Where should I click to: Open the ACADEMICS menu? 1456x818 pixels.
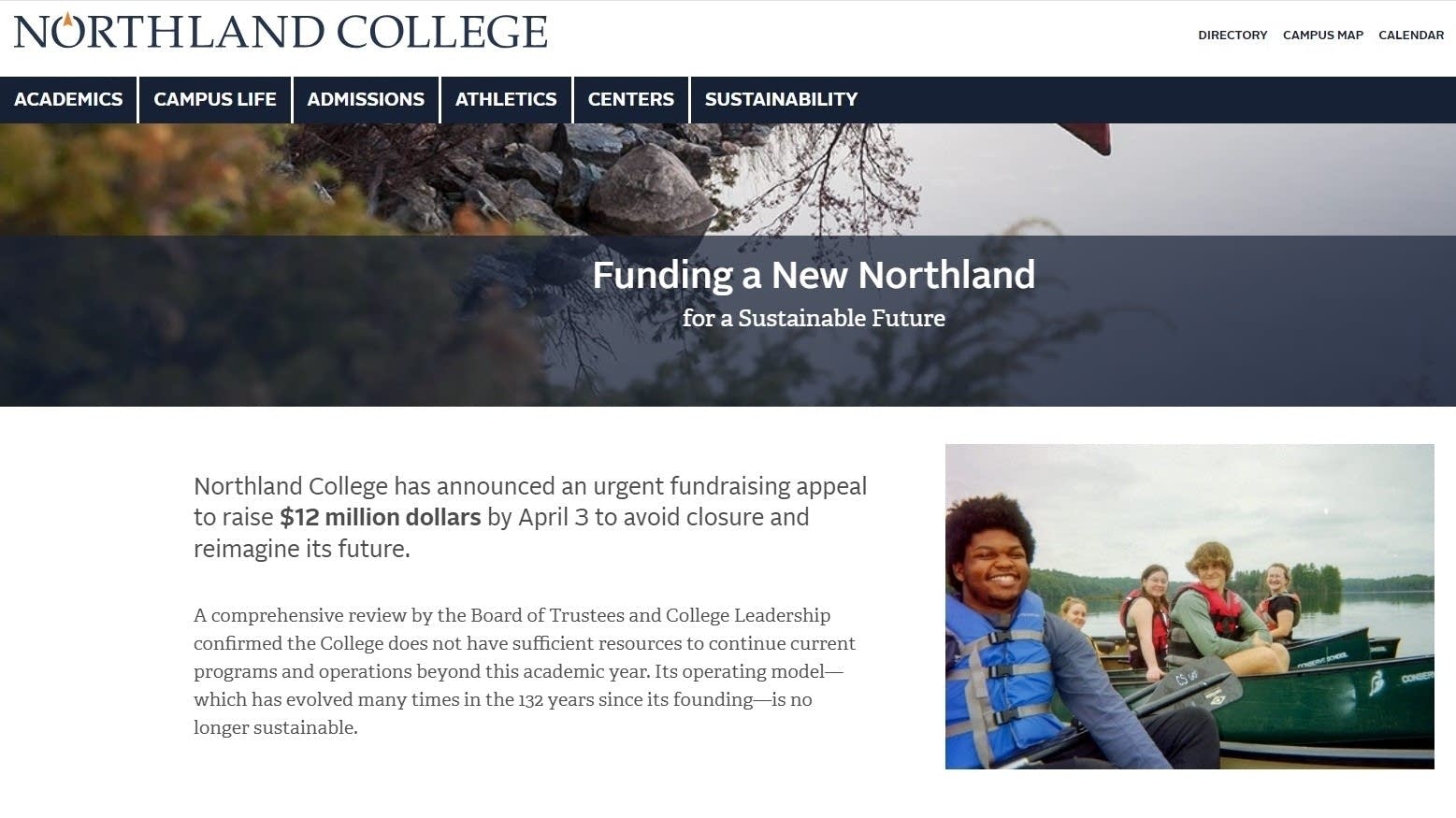67,99
